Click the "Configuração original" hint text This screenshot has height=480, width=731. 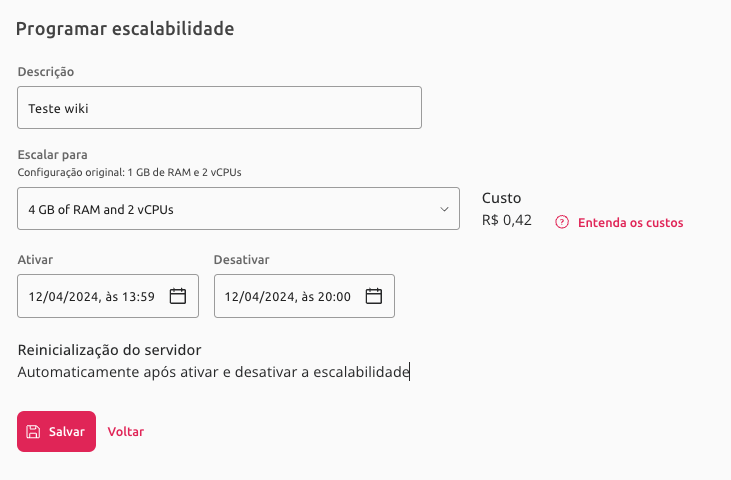click(x=130, y=172)
